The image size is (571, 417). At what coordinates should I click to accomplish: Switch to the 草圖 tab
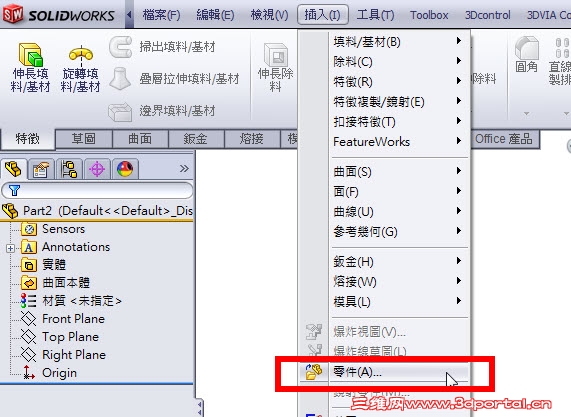tap(84, 139)
